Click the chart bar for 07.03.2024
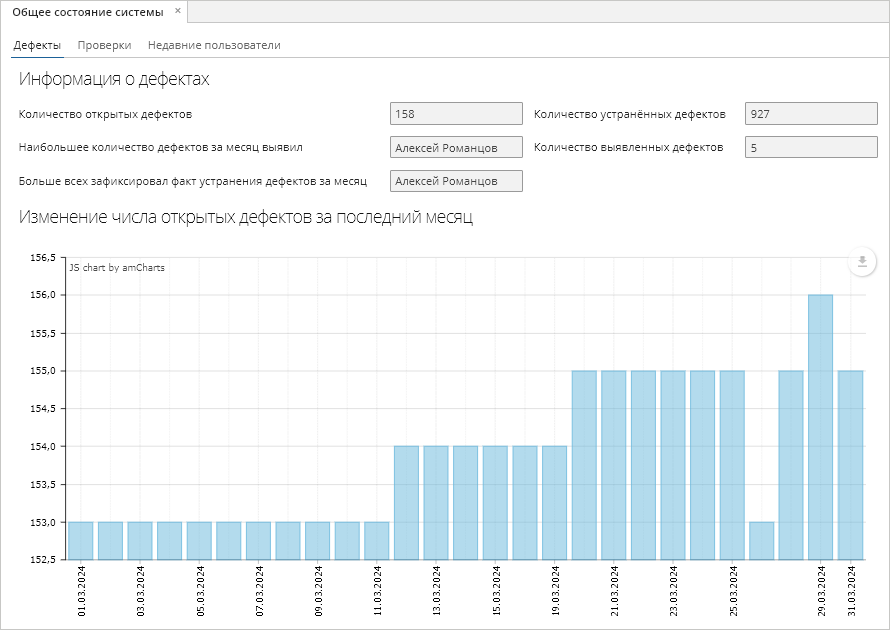This screenshot has height=630, width=890. [x=258, y=541]
